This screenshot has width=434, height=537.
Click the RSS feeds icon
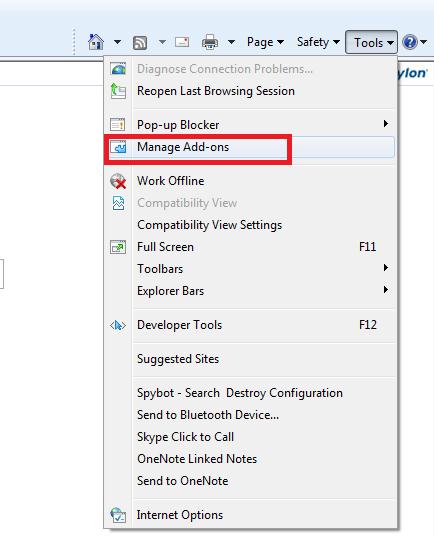140,43
